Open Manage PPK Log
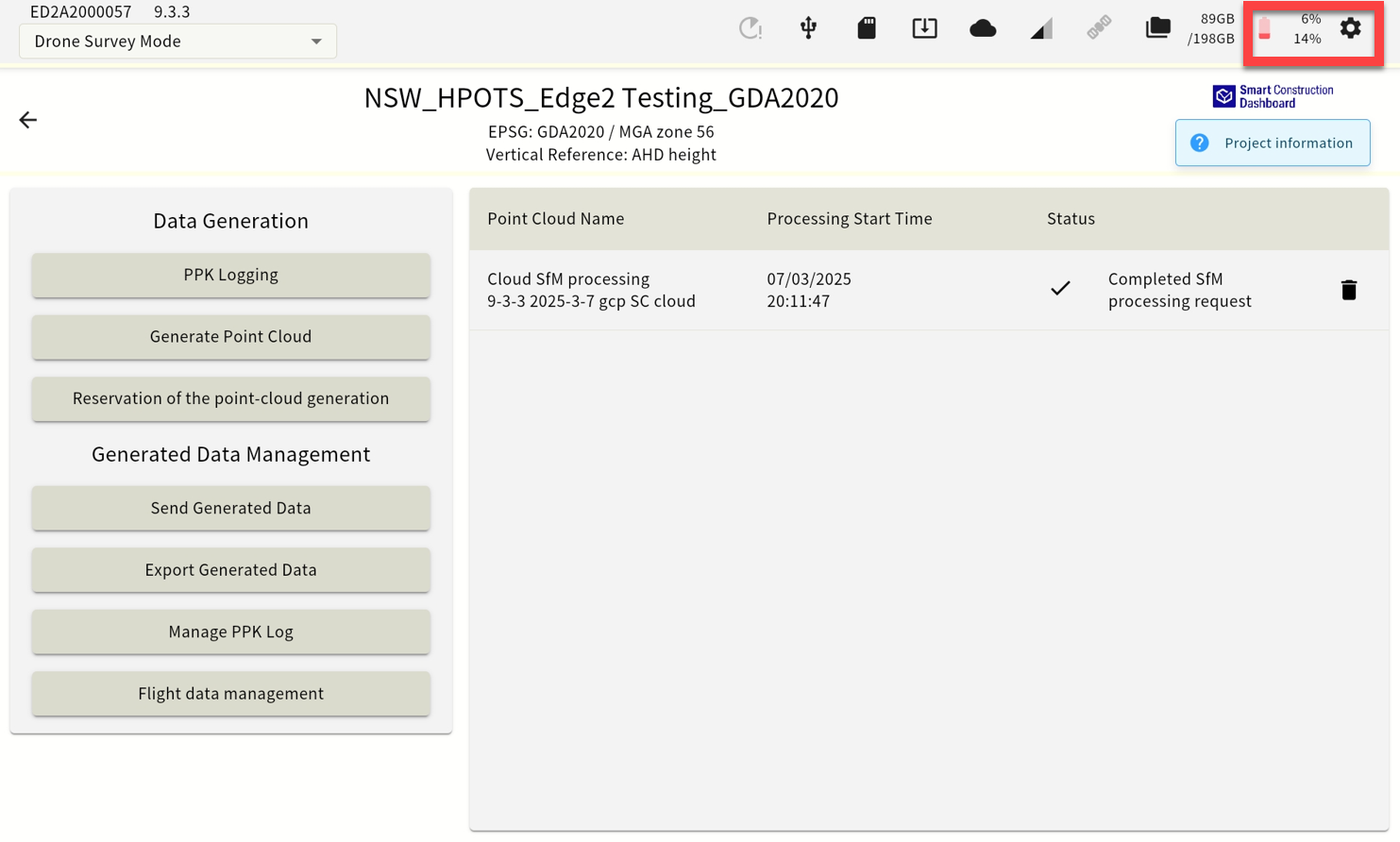 click(x=230, y=631)
